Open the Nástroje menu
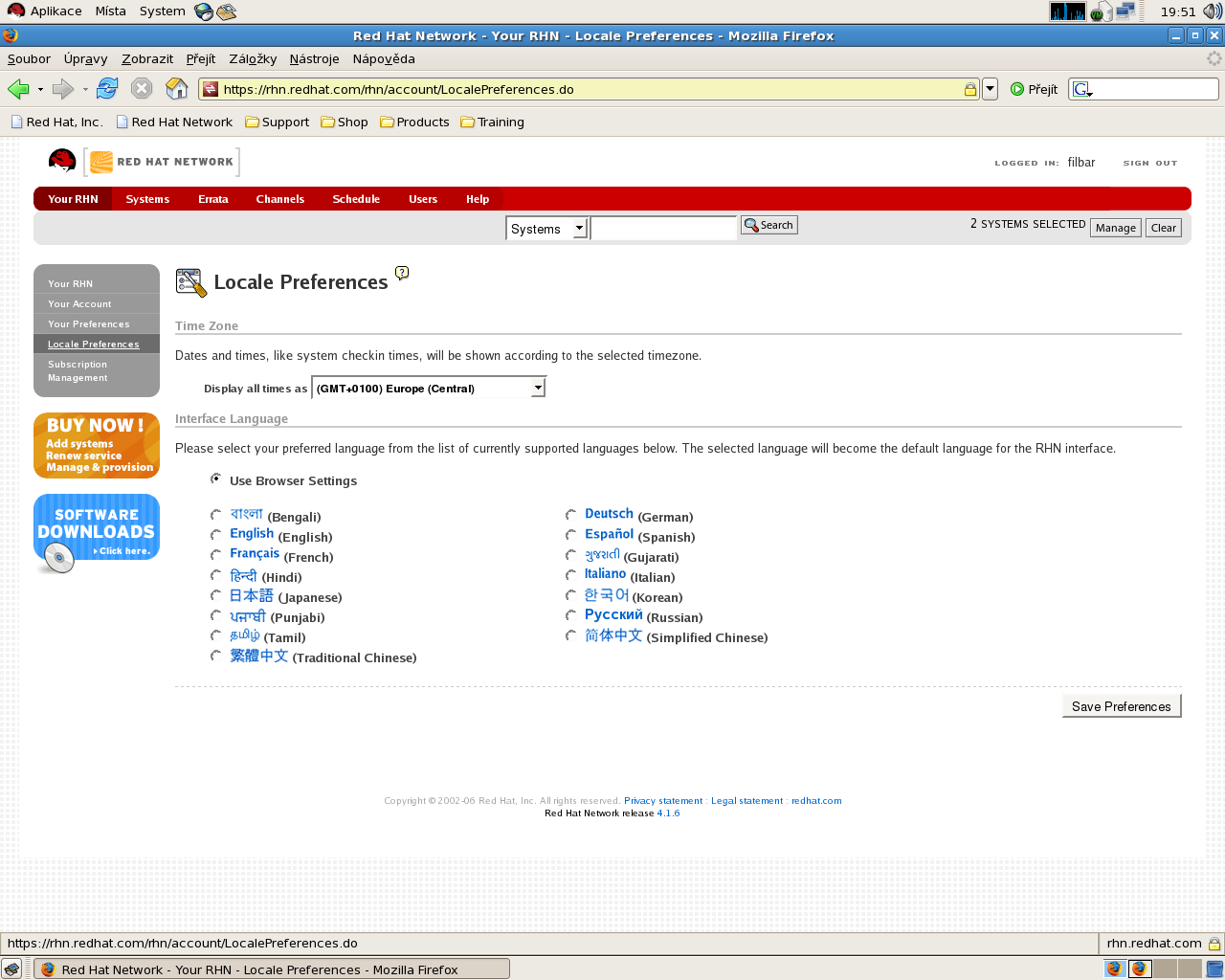 pos(314,58)
